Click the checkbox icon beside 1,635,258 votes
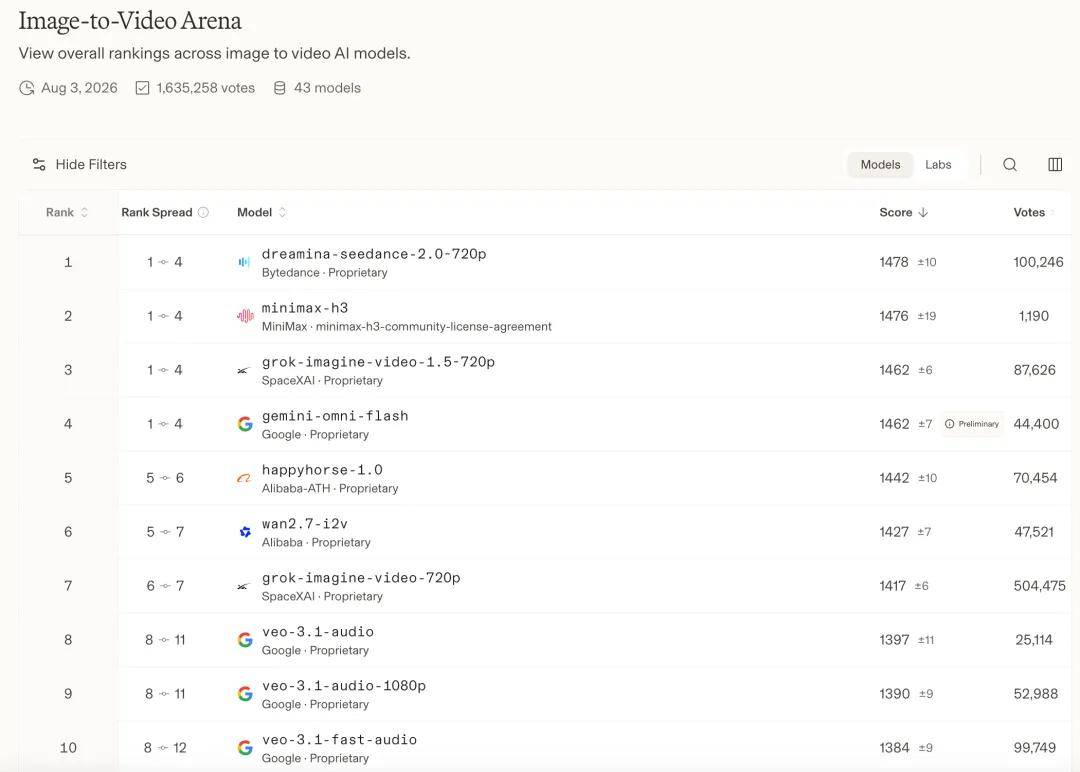Screen dimensions: 1080x772 pos(142,88)
